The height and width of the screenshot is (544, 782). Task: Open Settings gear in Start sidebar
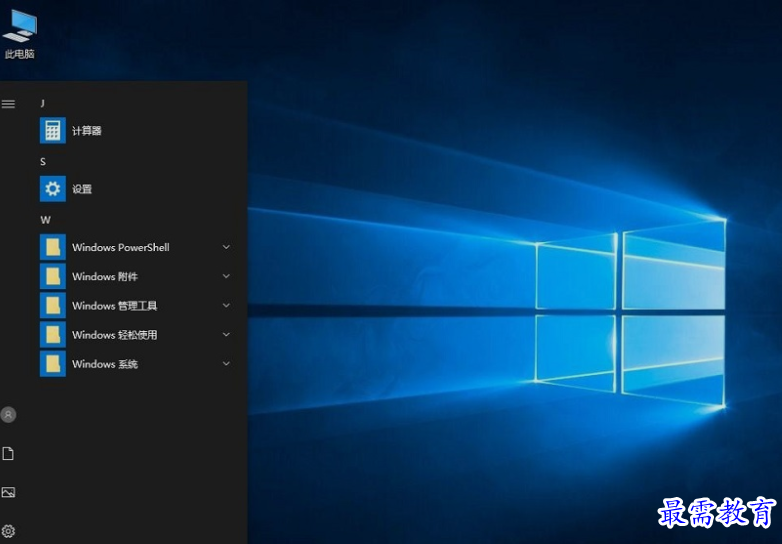point(8,531)
